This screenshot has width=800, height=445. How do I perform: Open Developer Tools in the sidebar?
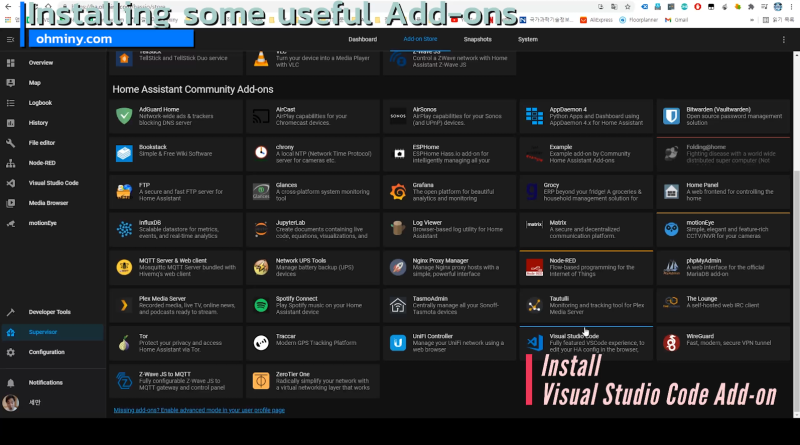52,312
